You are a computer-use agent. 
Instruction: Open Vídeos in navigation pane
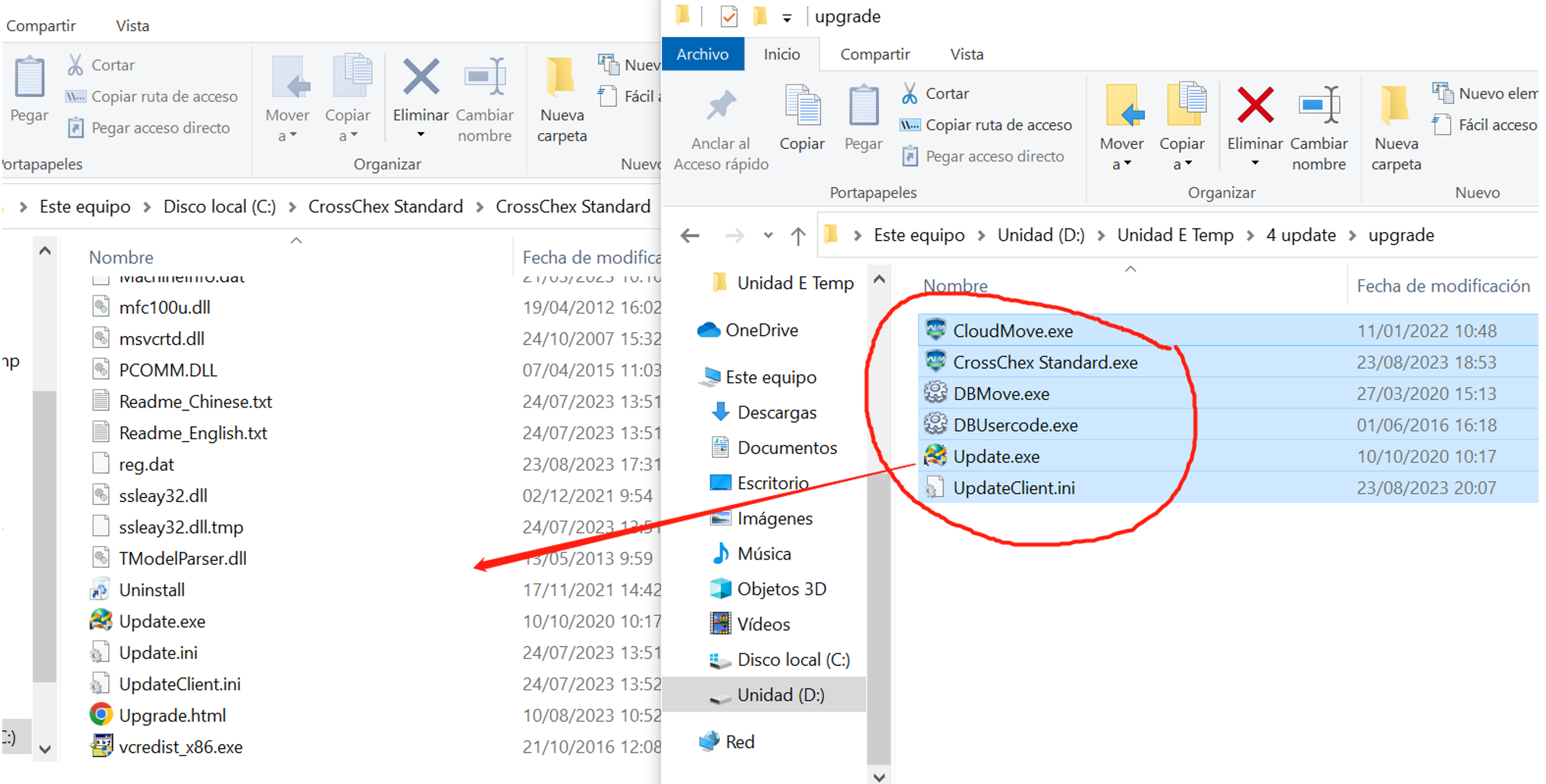pyautogui.click(x=750, y=624)
